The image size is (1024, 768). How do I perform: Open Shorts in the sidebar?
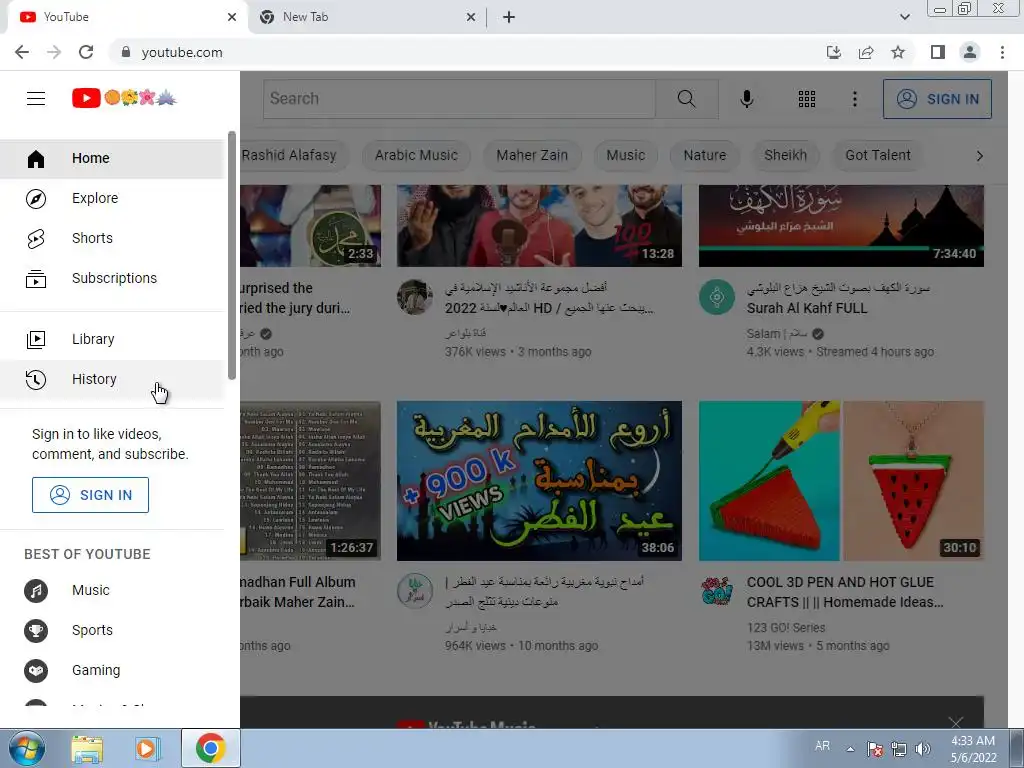point(112,238)
